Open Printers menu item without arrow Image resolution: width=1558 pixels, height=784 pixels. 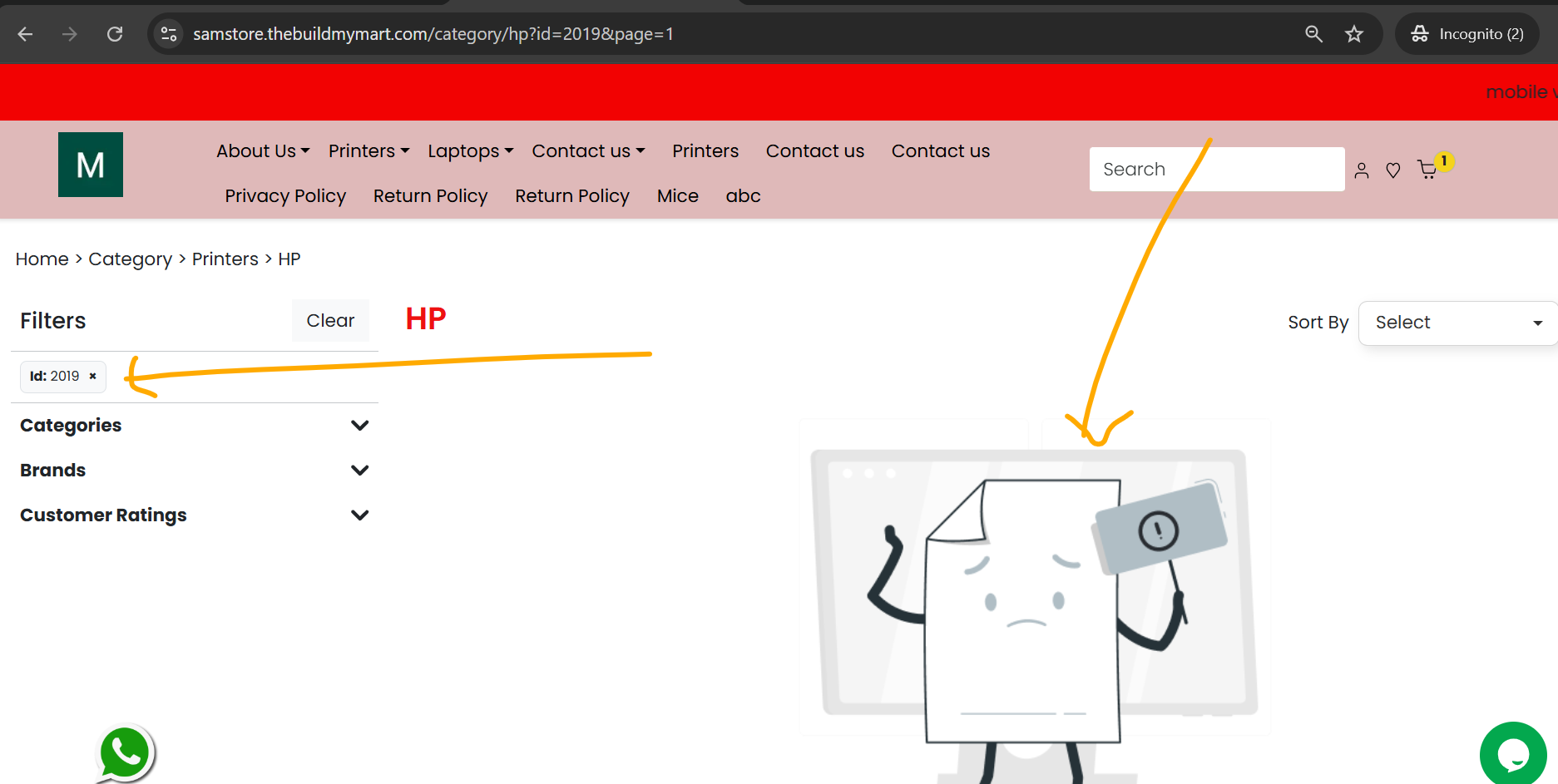(x=705, y=151)
